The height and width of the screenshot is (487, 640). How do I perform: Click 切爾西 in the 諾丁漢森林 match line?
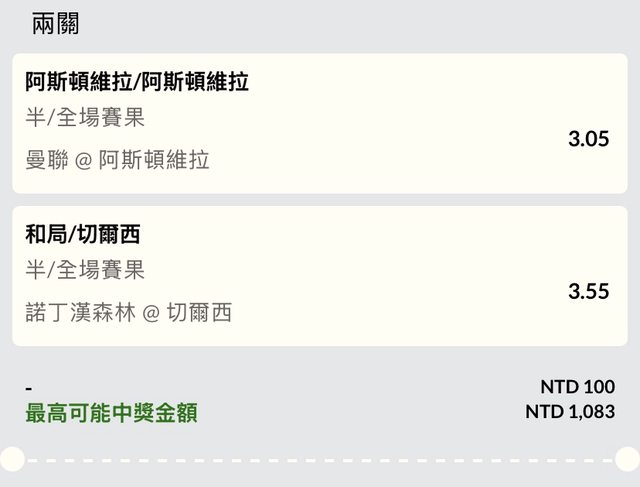pyautogui.click(x=198, y=312)
